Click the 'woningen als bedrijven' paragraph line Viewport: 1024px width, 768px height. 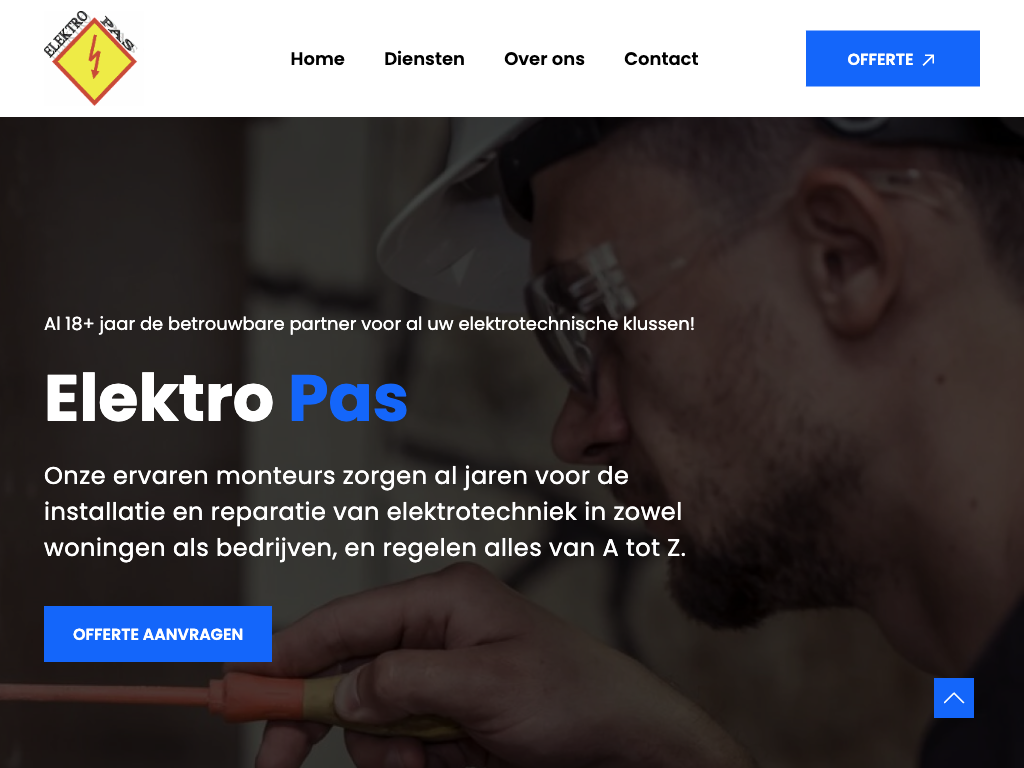click(x=365, y=548)
